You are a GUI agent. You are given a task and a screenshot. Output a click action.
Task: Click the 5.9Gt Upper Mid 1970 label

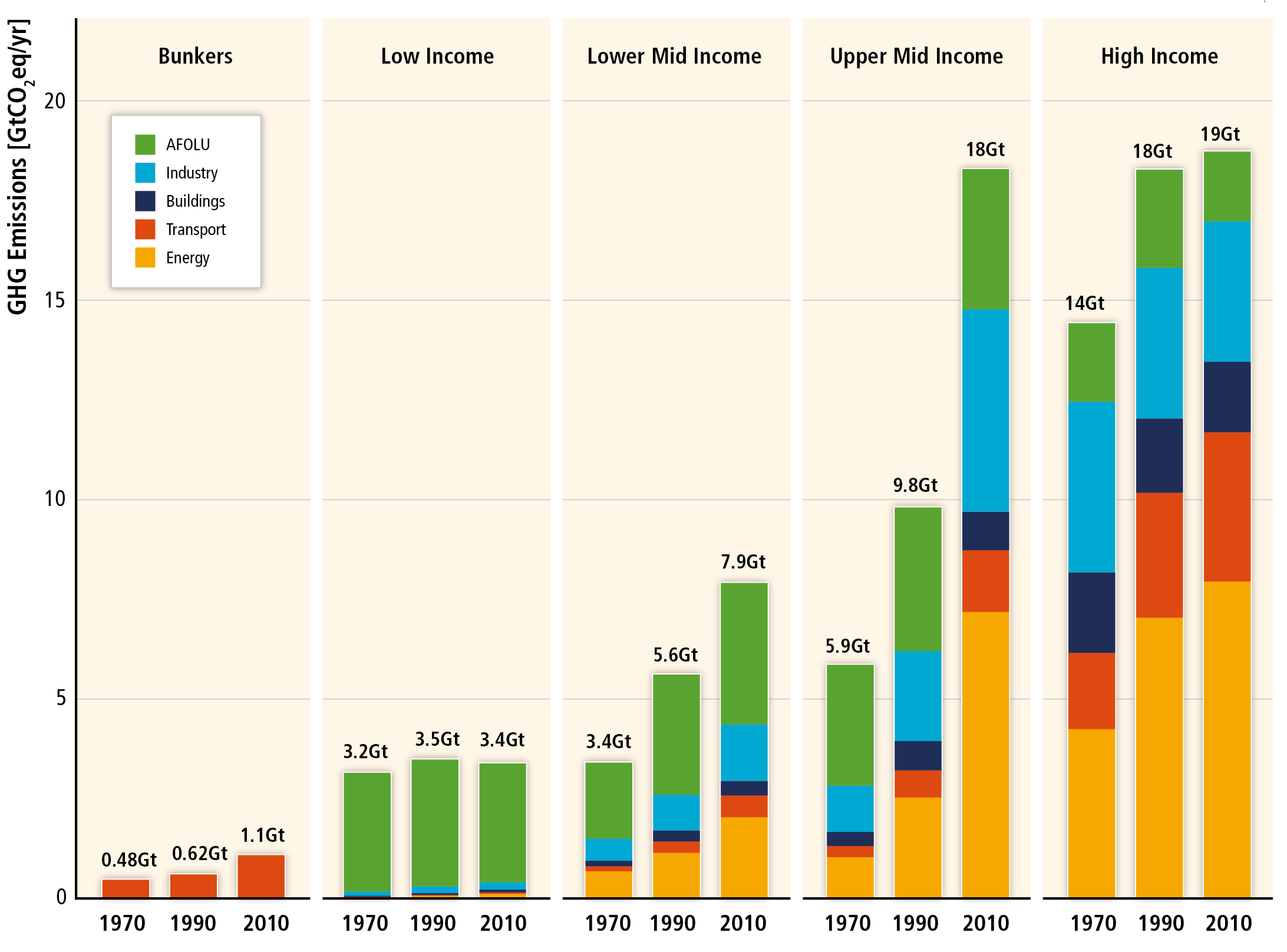[847, 646]
